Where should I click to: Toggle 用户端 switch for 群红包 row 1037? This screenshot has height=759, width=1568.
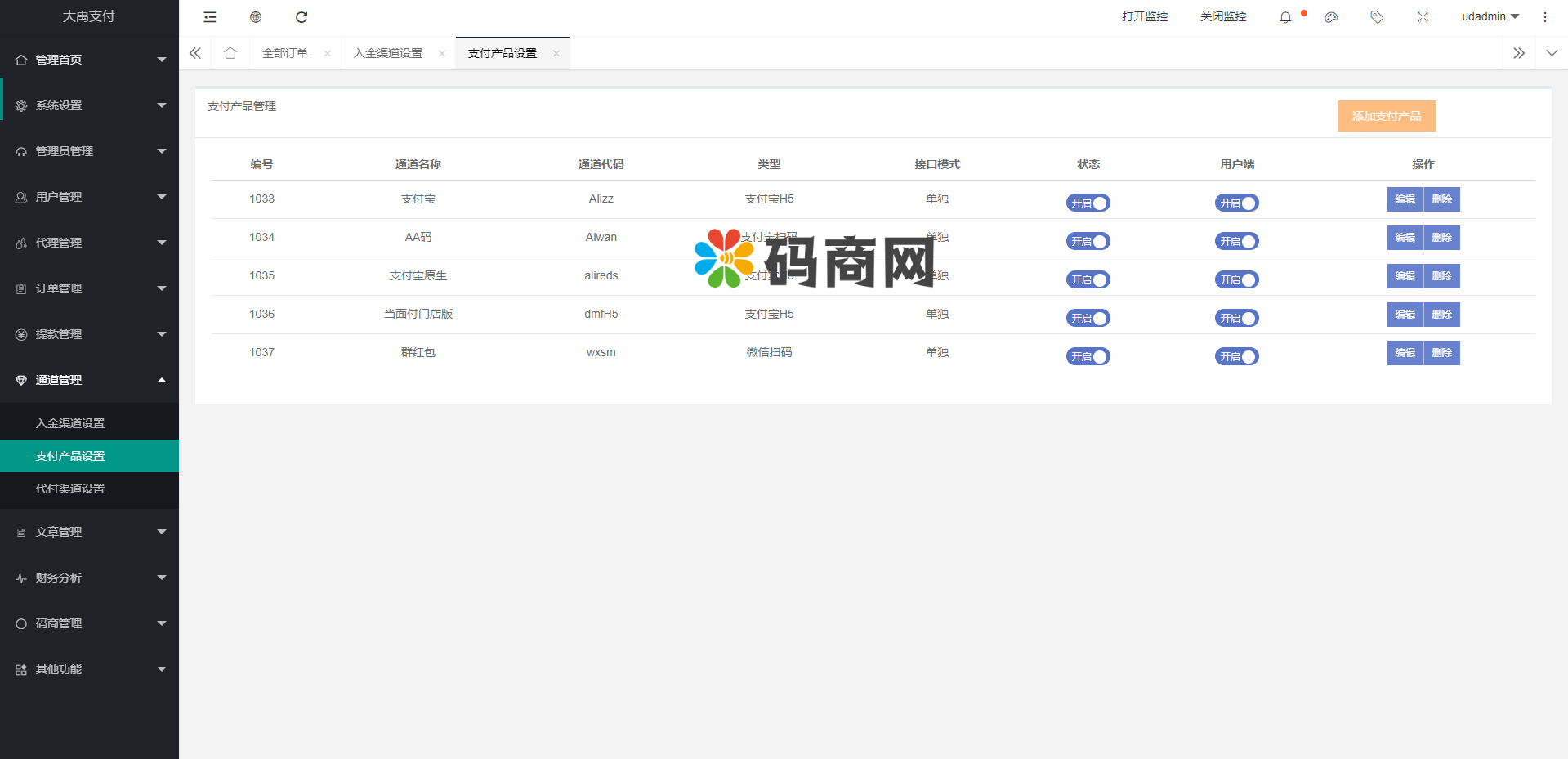pyautogui.click(x=1236, y=356)
